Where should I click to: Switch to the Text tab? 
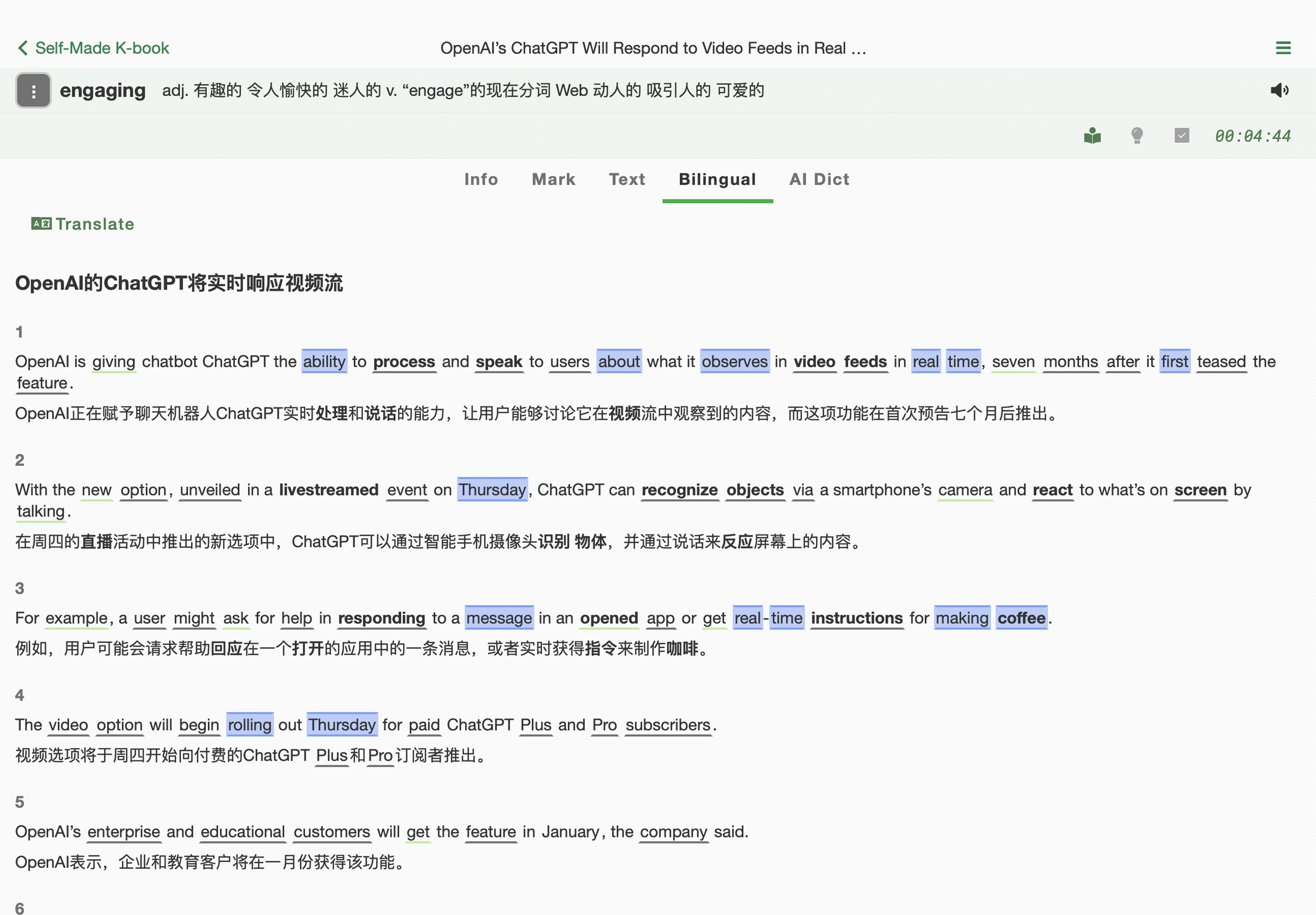pyautogui.click(x=627, y=180)
